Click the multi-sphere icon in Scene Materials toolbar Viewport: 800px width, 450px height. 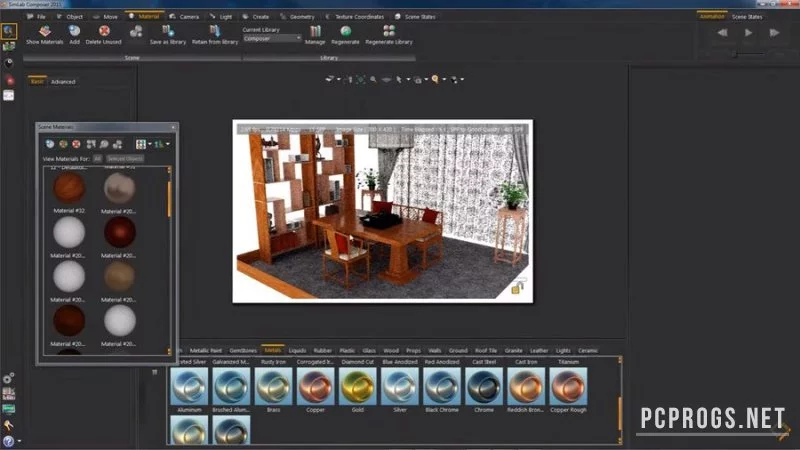tap(117, 144)
